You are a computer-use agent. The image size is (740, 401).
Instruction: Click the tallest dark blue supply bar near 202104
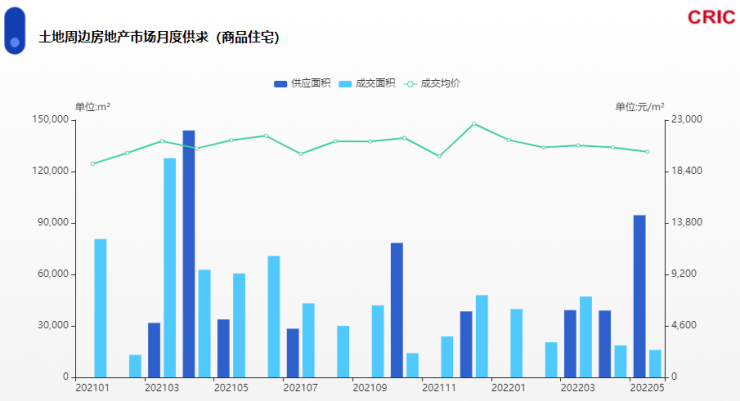pyautogui.click(x=189, y=254)
